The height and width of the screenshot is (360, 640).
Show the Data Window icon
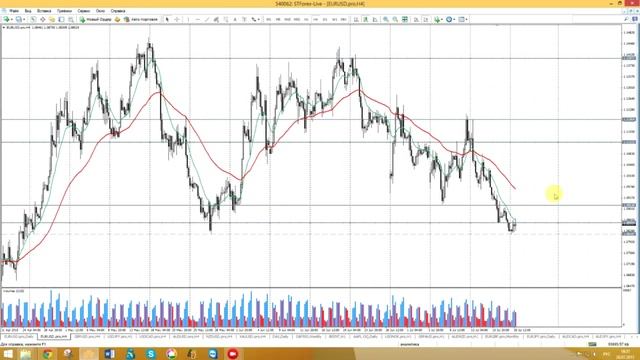[x=42, y=19]
